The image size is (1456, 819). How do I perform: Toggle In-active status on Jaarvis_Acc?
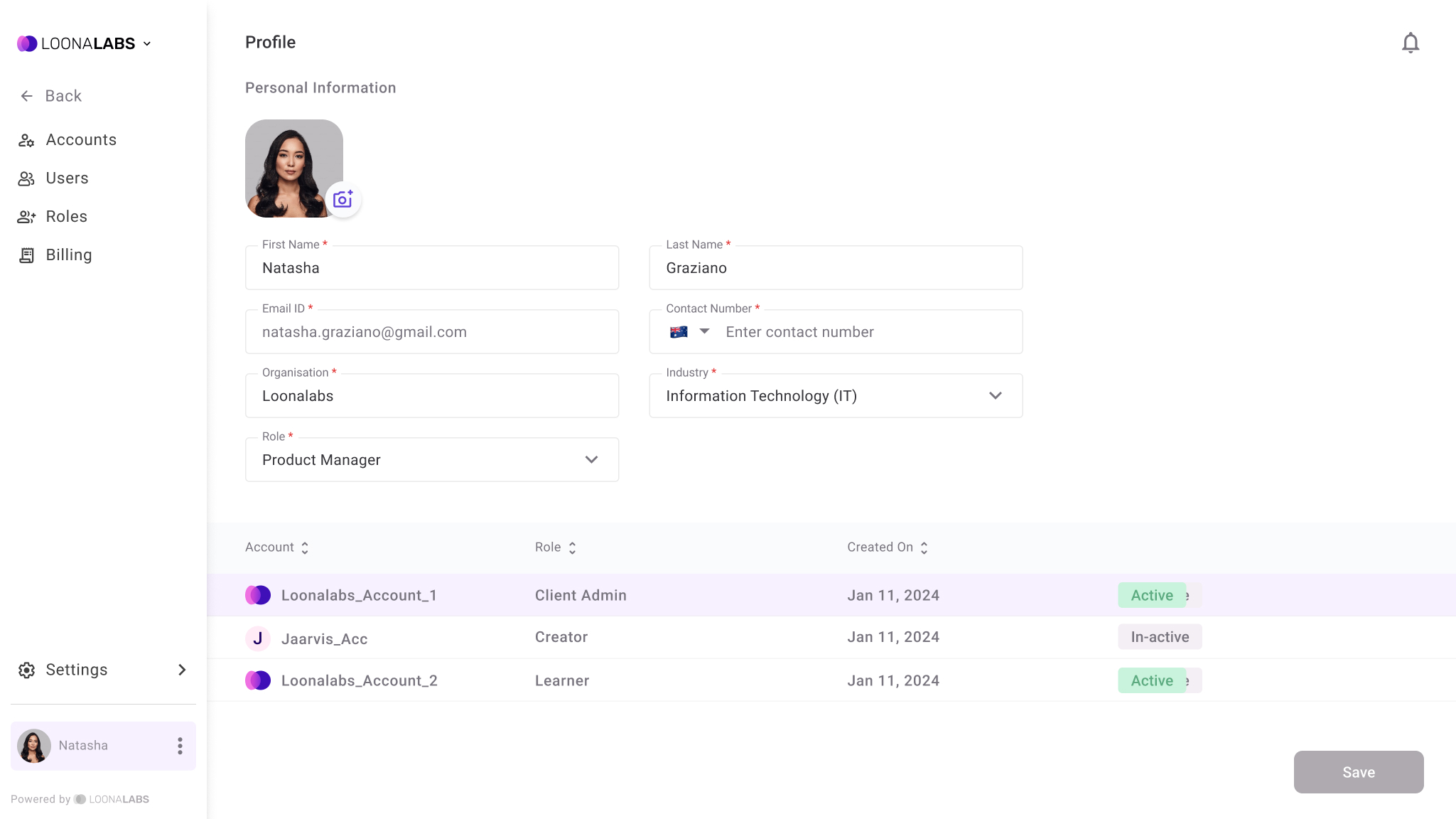point(1159,637)
